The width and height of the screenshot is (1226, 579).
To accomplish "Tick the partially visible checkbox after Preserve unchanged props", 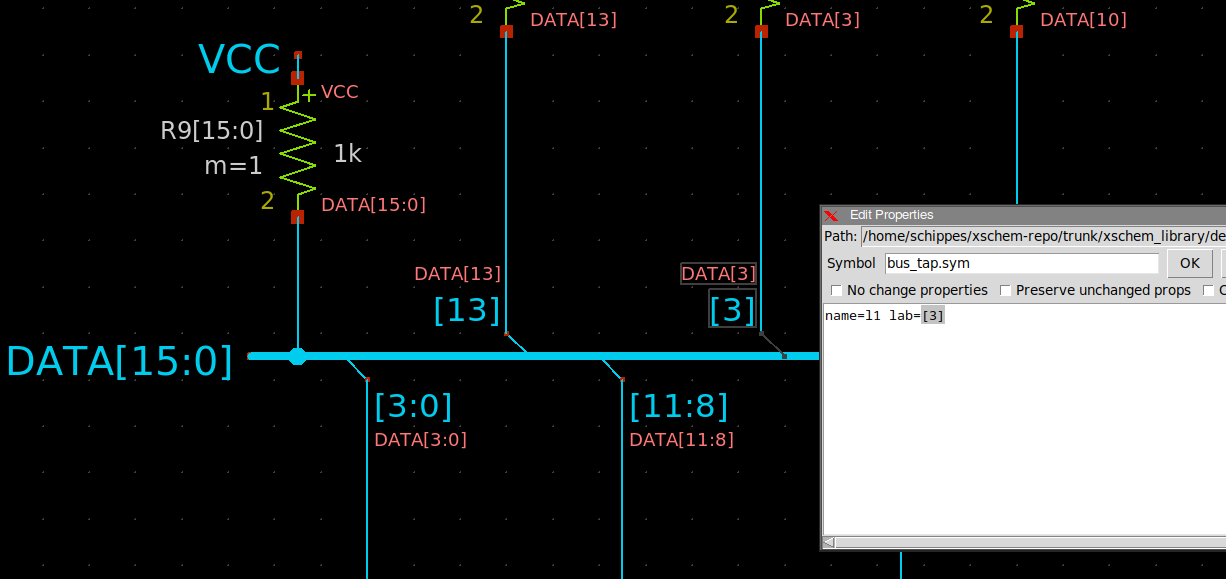I will pyautogui.click(x=1208, y=291).
